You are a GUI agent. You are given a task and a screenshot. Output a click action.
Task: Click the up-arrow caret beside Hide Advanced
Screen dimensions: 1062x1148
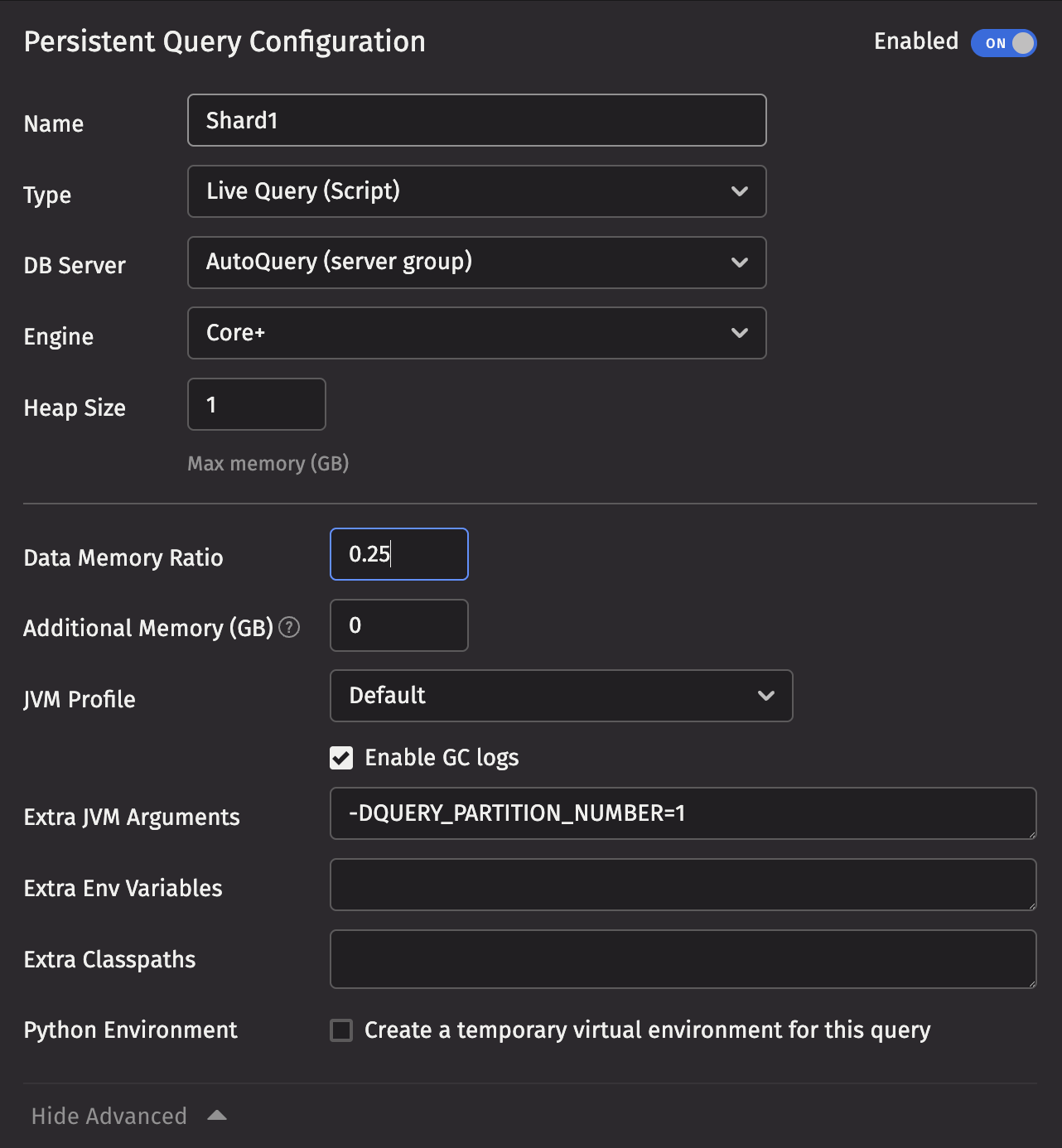coord(217,1116)
